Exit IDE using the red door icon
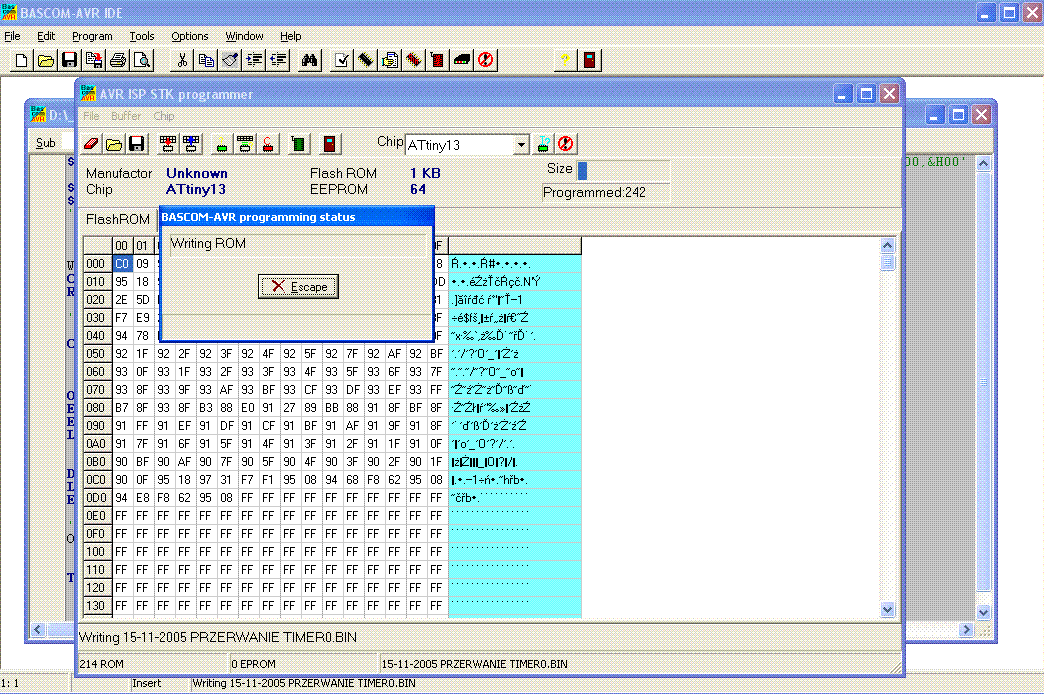The width and height of the screenshot is (1044, 694). pyautogui.click(x=589, y=61)
